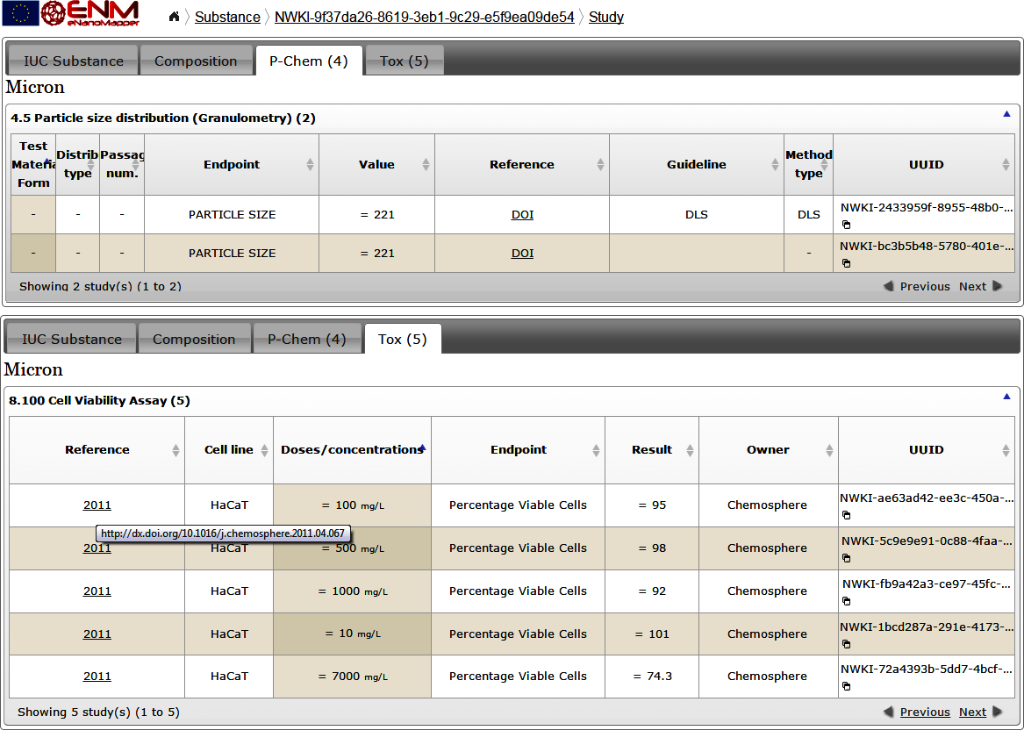1024x731 pixels.
Task: Sort particle size table by Value column
Action: coord(377,165)
